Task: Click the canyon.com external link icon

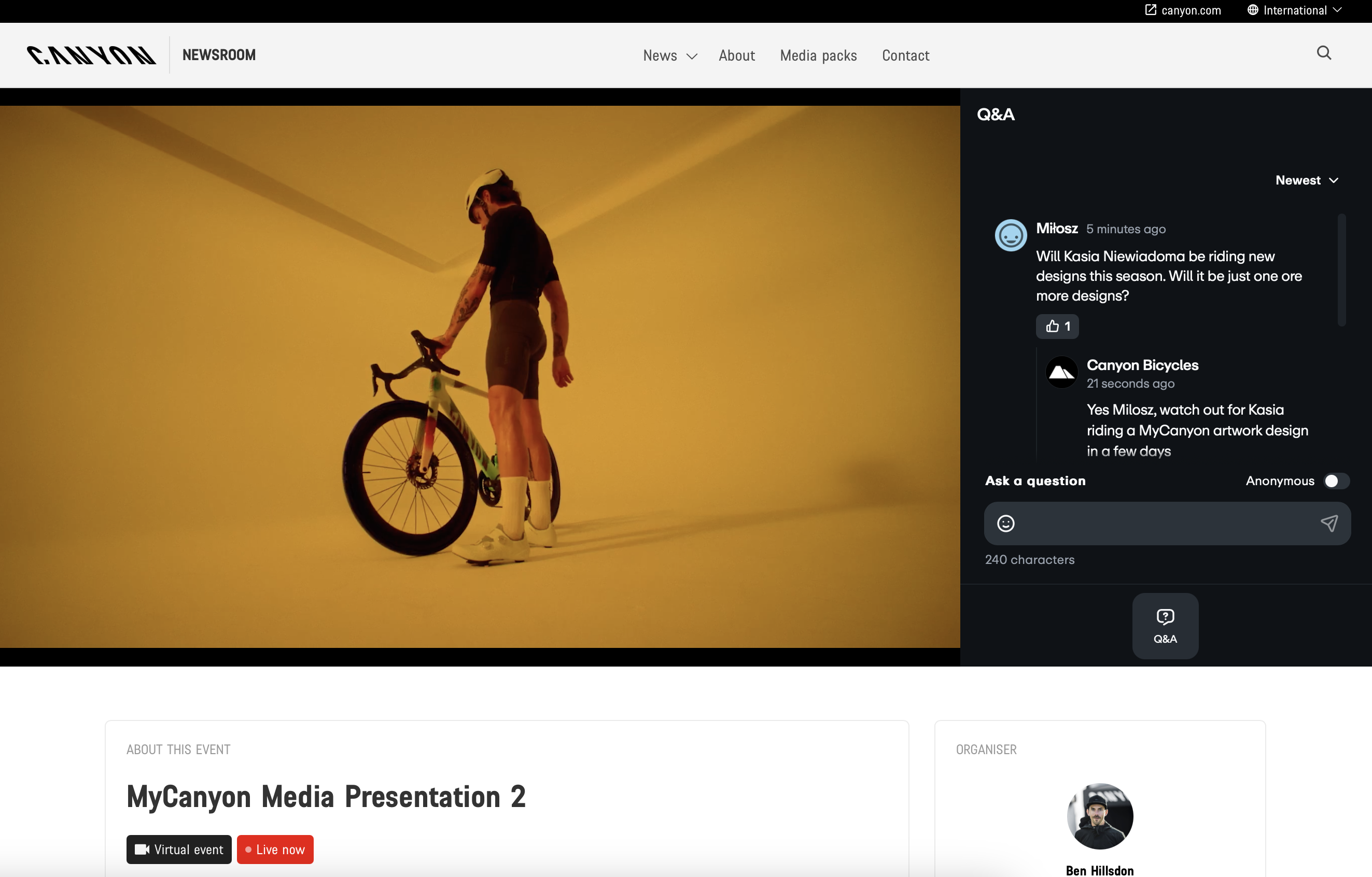Action: coord(1151,10)
